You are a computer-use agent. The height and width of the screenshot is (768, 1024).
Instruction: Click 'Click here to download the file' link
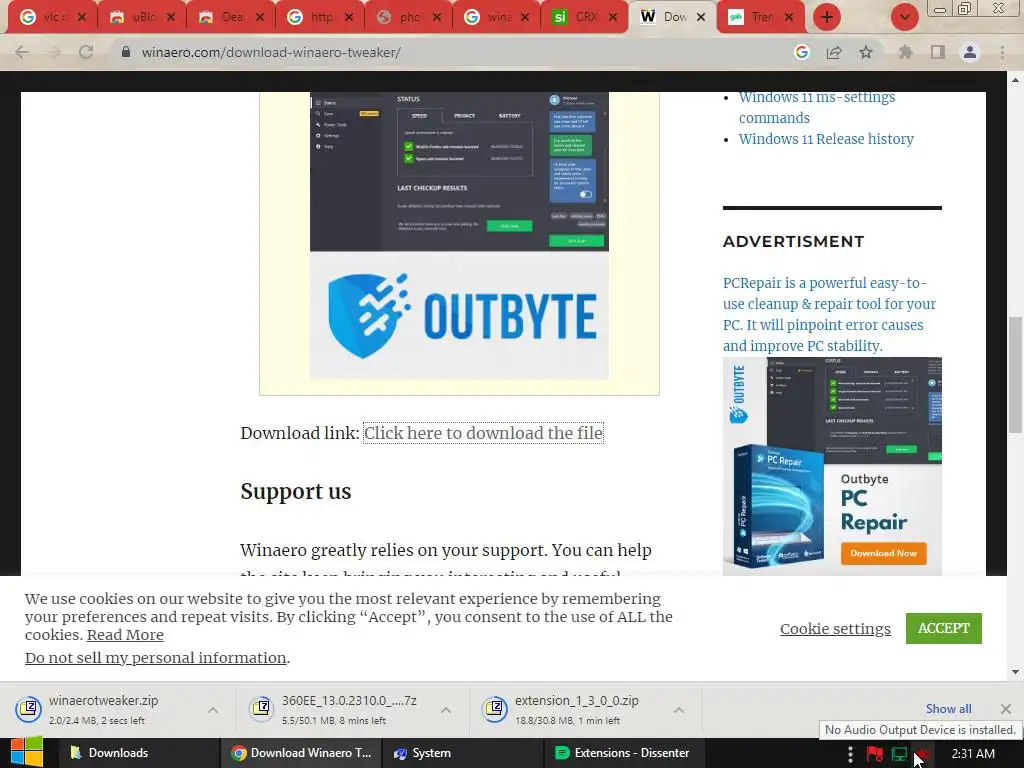(x=483, y=433)
